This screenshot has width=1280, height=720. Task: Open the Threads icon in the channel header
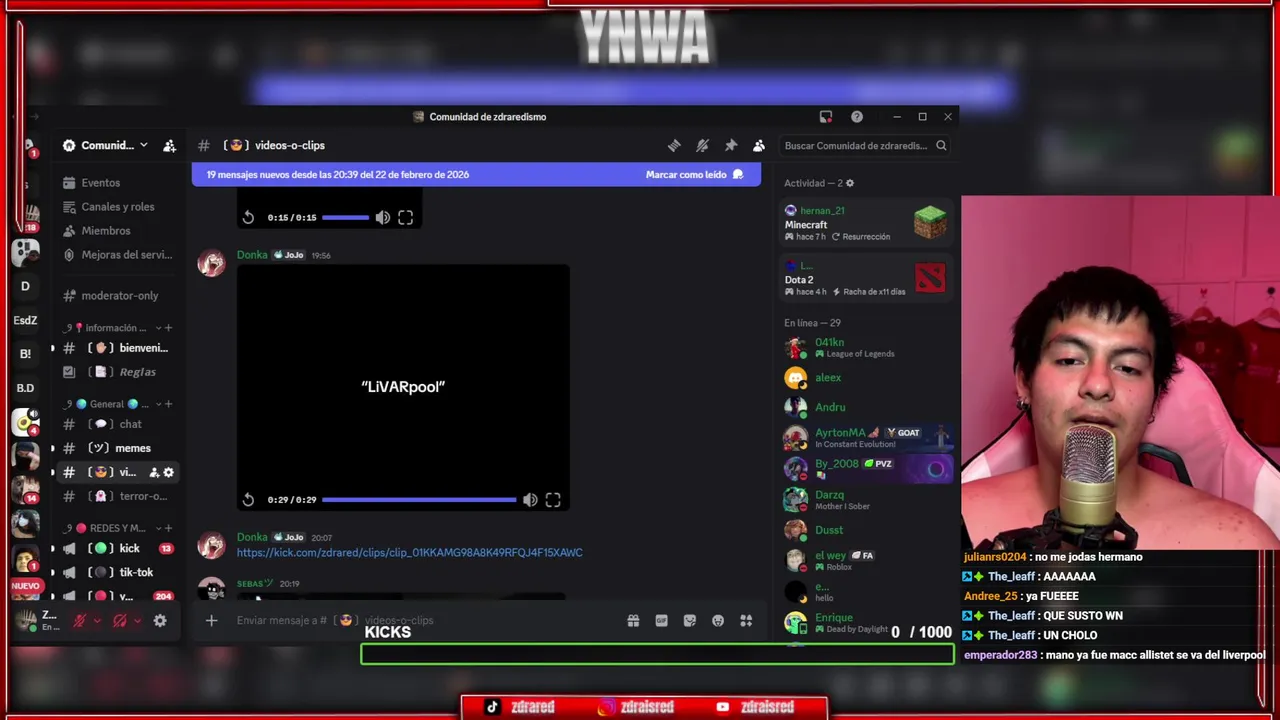(x=674, y=146)
